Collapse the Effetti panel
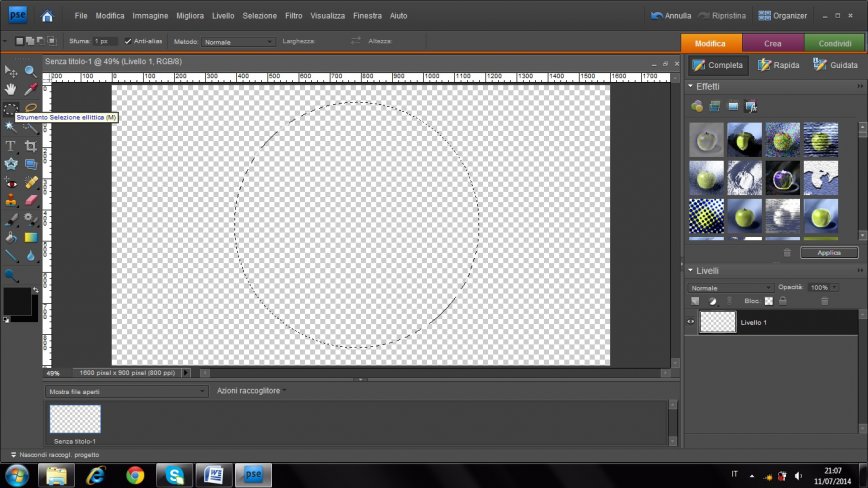Viewport: 868px width, 488px height. (690, 87)
